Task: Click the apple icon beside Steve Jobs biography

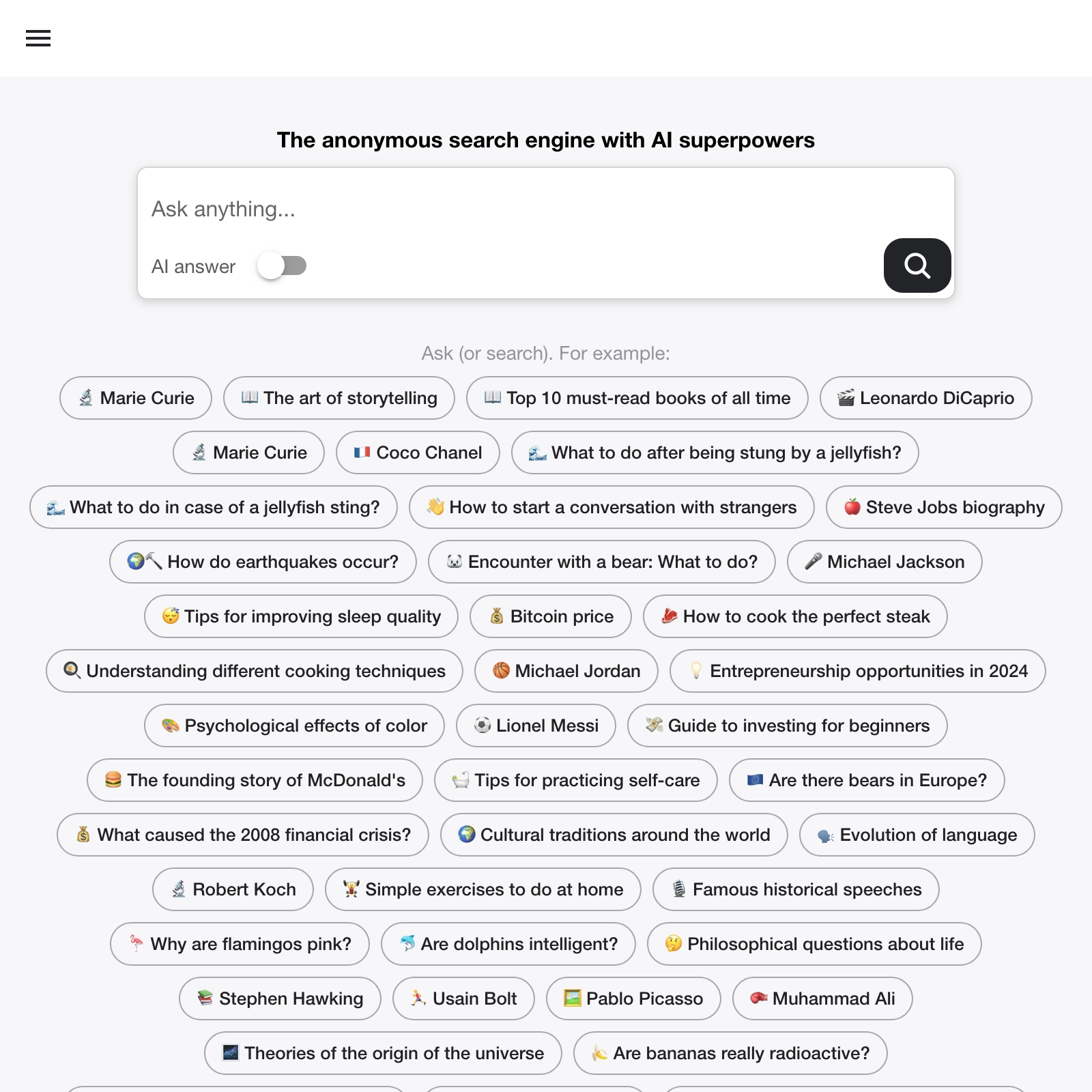Action: click(x=852, y=507)
